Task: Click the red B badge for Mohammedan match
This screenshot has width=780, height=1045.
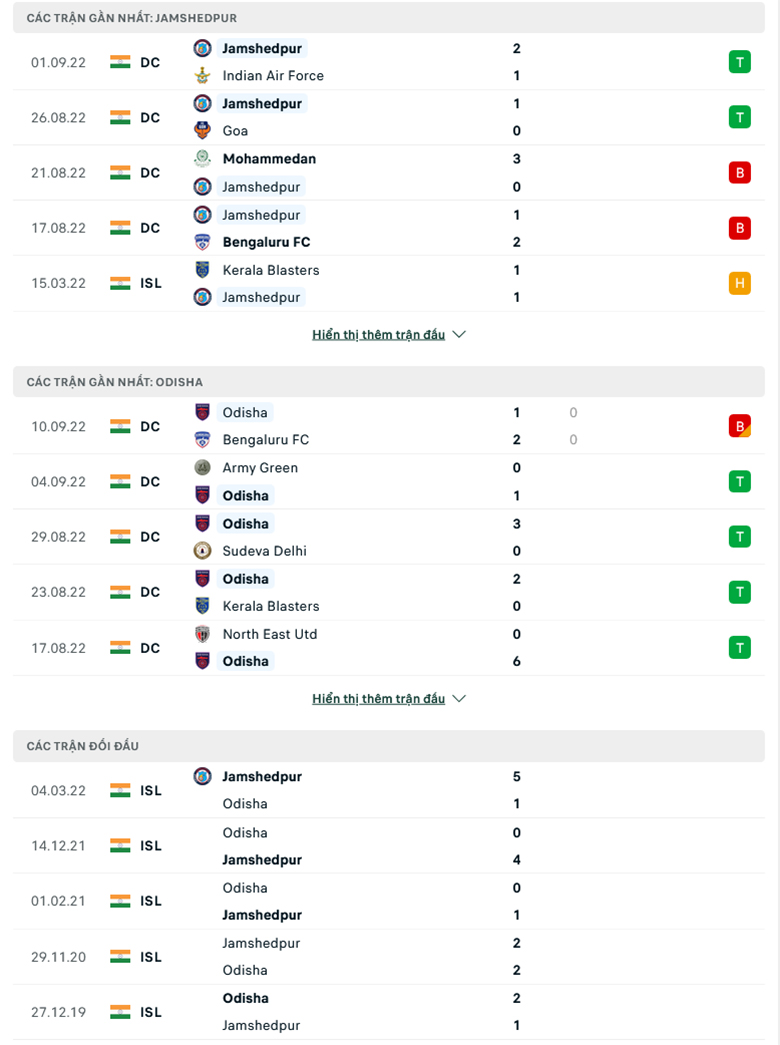Action: pyautogui.click(x=739, y=172)
